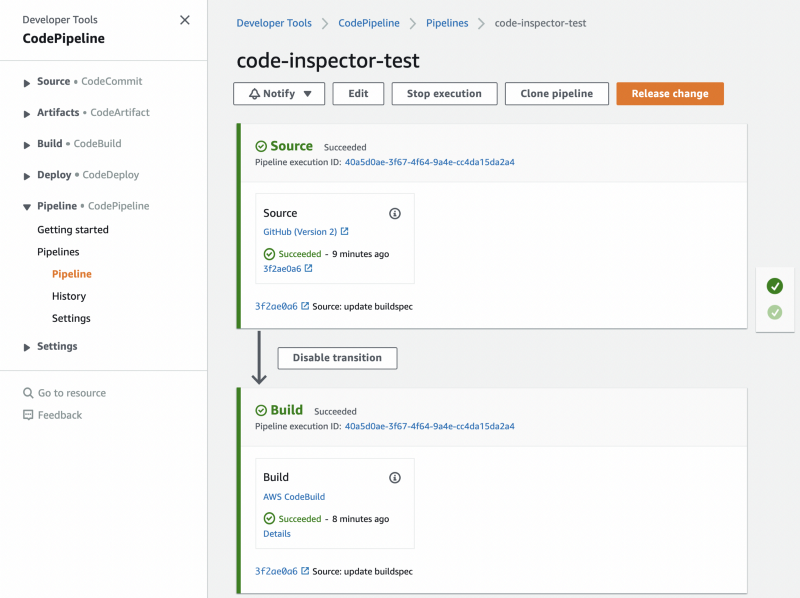Open Source stage pipeline execution ID link
The image size is (800, 598).
(x=430, y=162)
